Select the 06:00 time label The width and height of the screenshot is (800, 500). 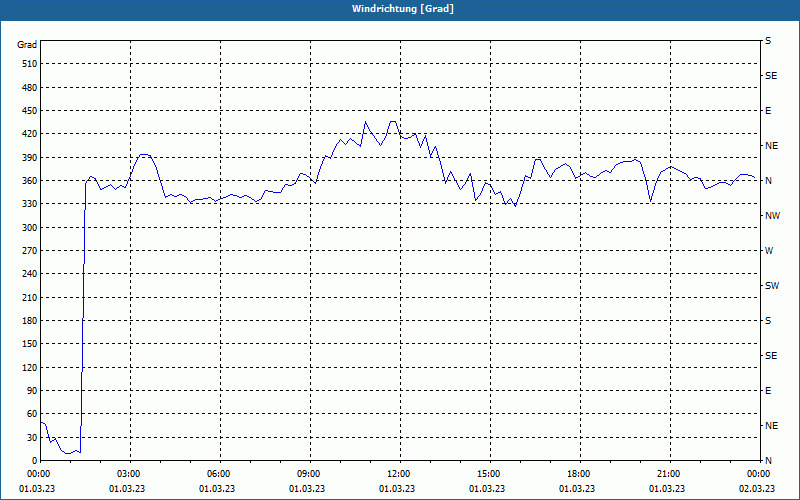tap(220, 474)
